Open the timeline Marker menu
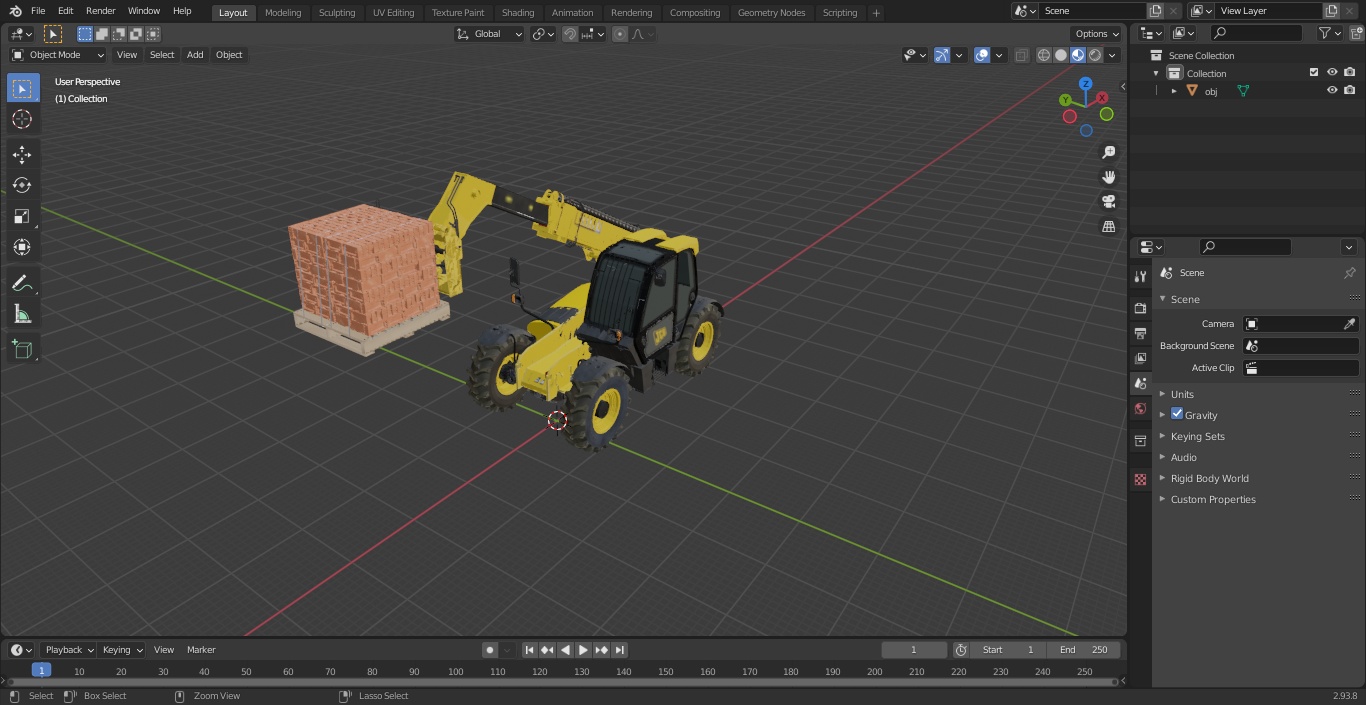The height and width of the screenshot is (705, 1366). [201, 650]
